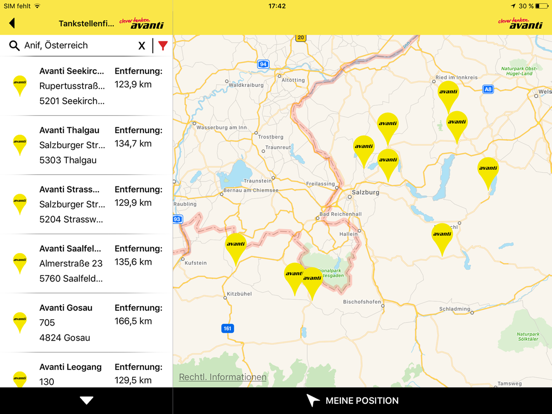Tap the pin icon beside Avanti Saalfelden
552x414 pixels.
(20, 263)
